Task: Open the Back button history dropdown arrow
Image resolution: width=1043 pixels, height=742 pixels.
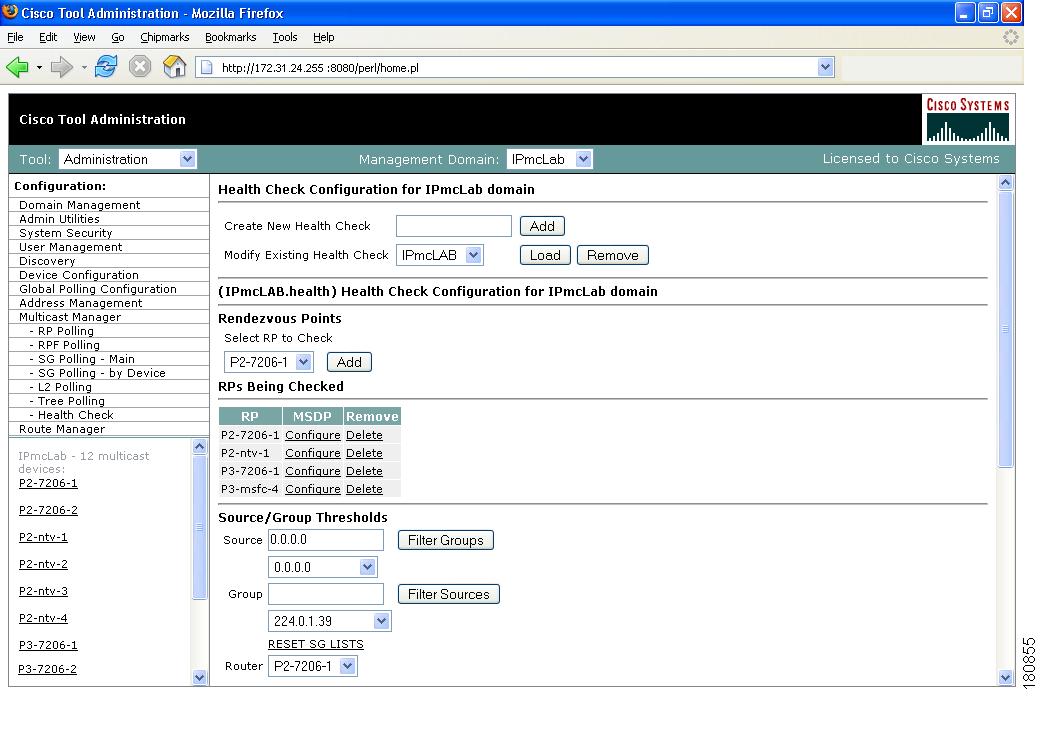Action: [x=39, y=67]
